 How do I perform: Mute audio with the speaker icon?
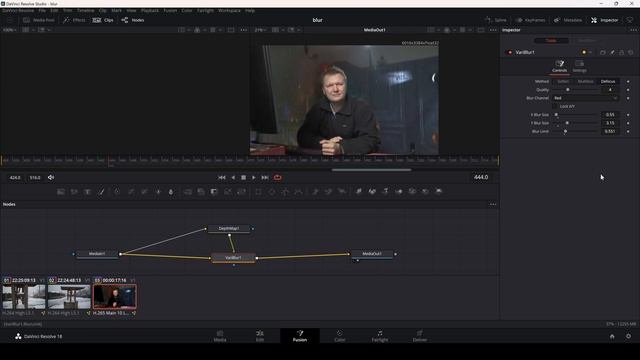[51, 178]
